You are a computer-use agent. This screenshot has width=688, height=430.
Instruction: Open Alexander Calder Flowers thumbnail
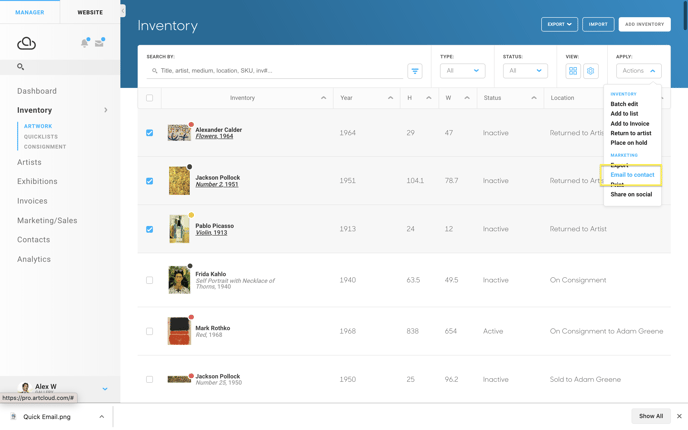point(179,133)
